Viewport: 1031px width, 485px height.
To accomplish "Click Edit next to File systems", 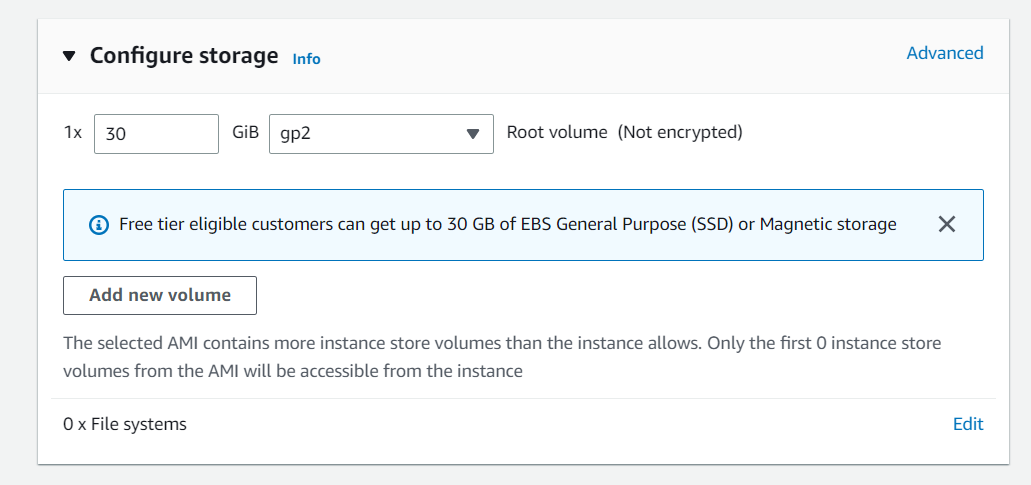I will point(967,424).
